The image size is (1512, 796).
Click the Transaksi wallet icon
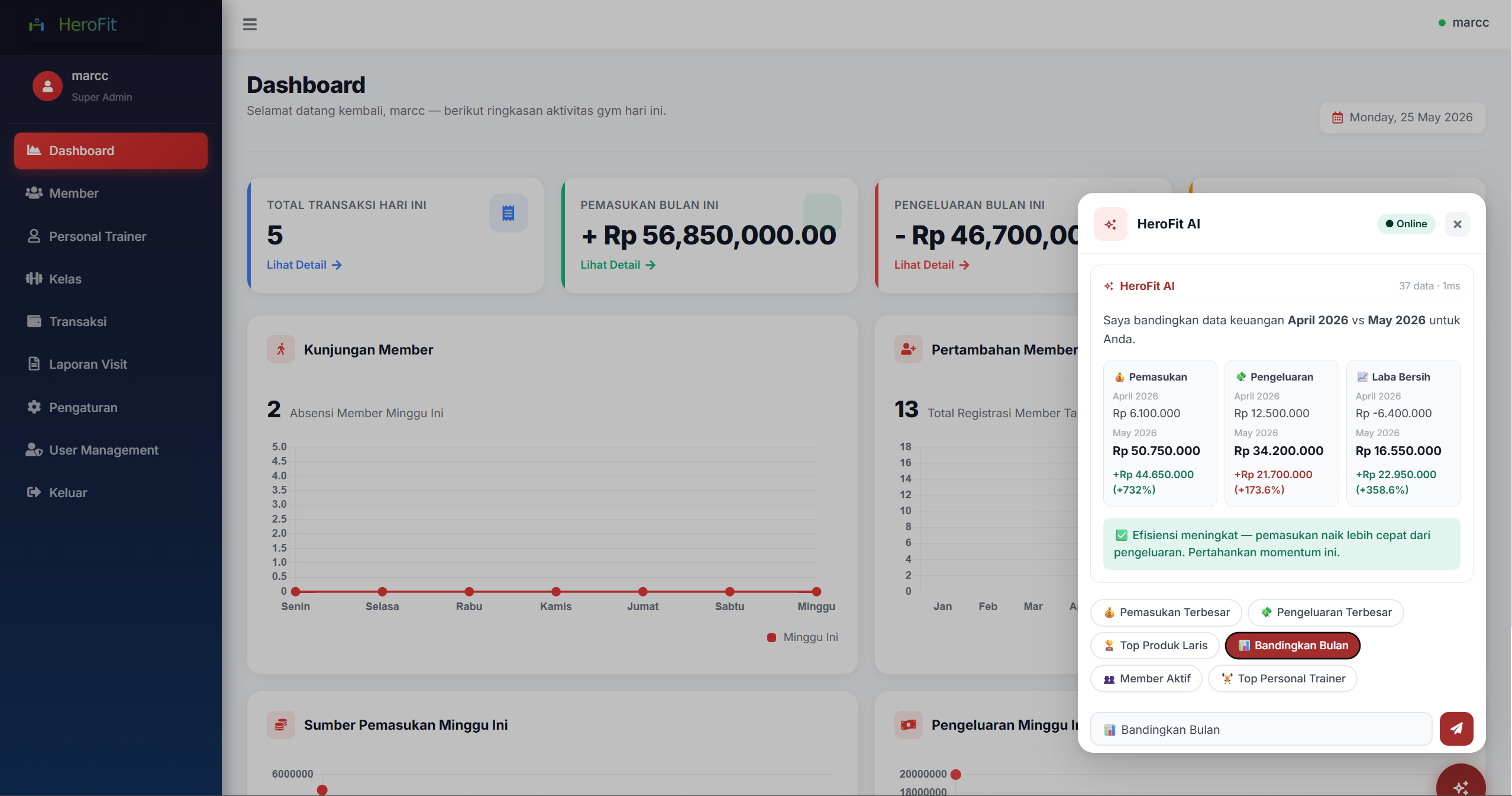34,321
